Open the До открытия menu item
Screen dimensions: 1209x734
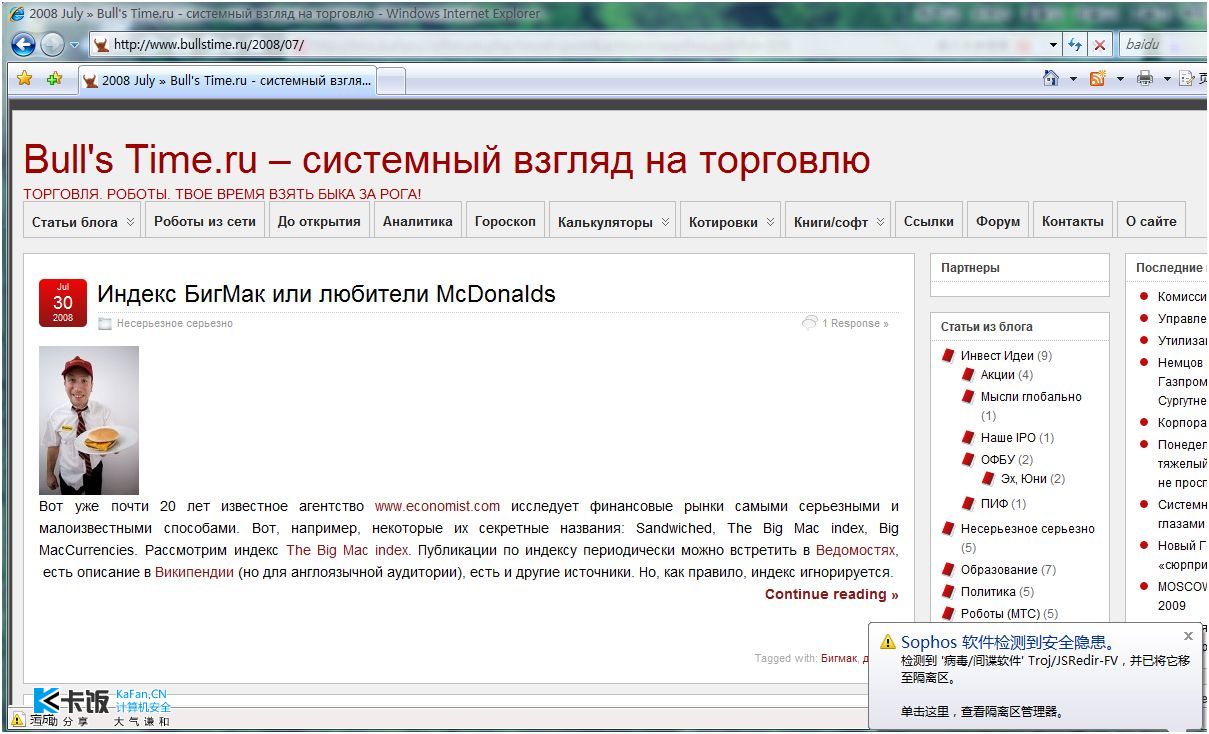click(319, 221)
